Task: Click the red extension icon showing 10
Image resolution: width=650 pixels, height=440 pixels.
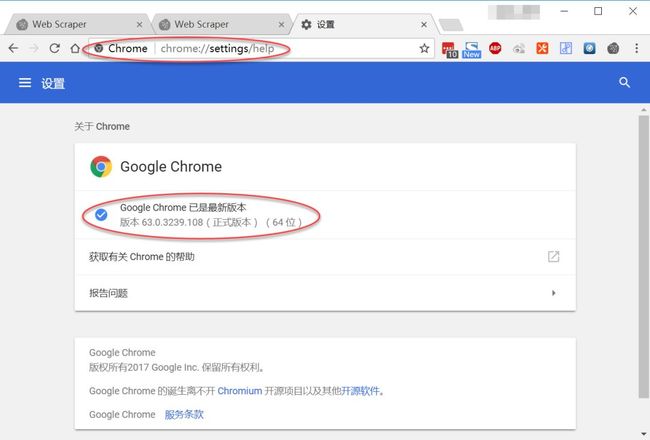Action: (x=449, y=50)
